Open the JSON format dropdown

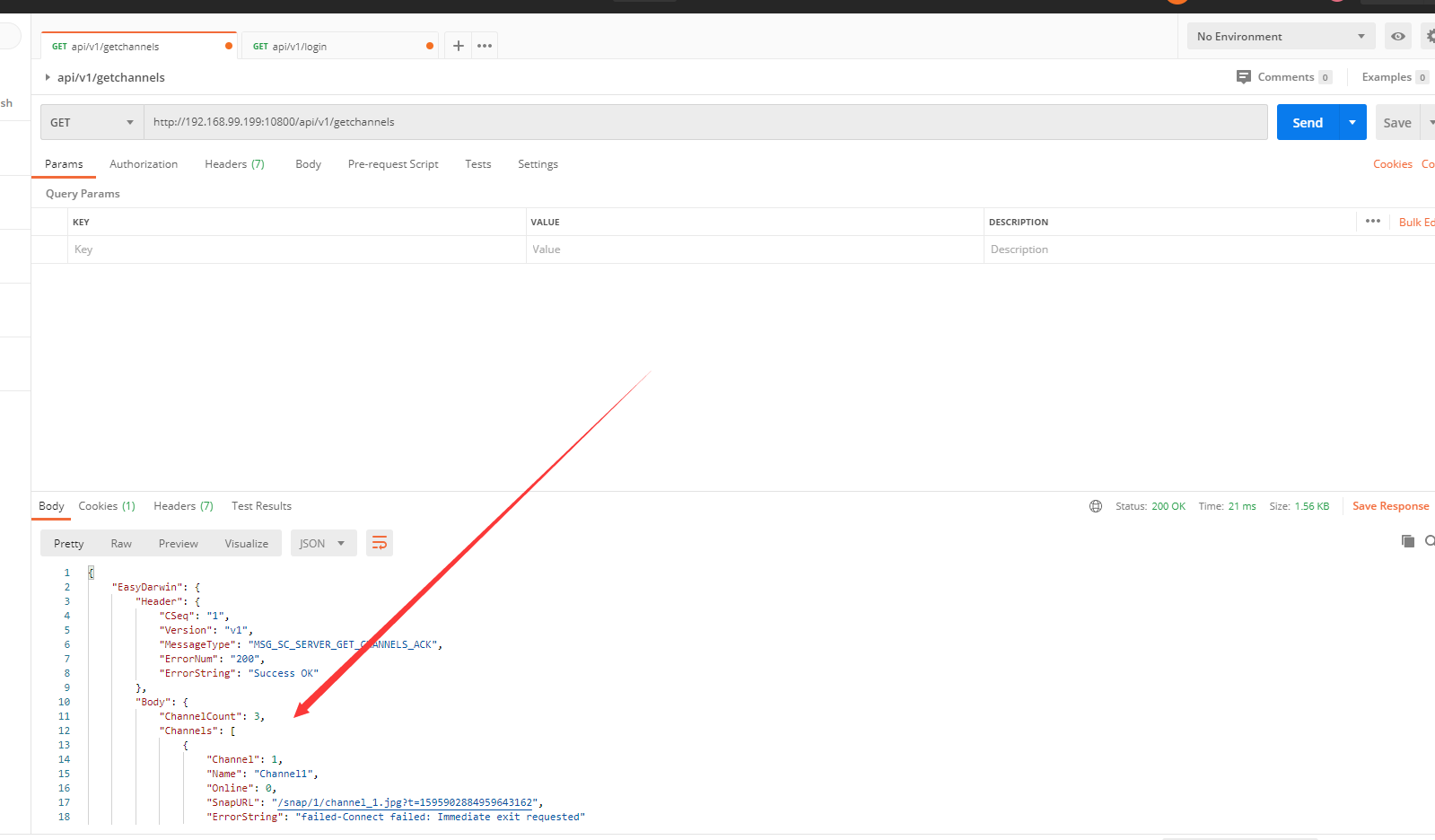(323, 543)
